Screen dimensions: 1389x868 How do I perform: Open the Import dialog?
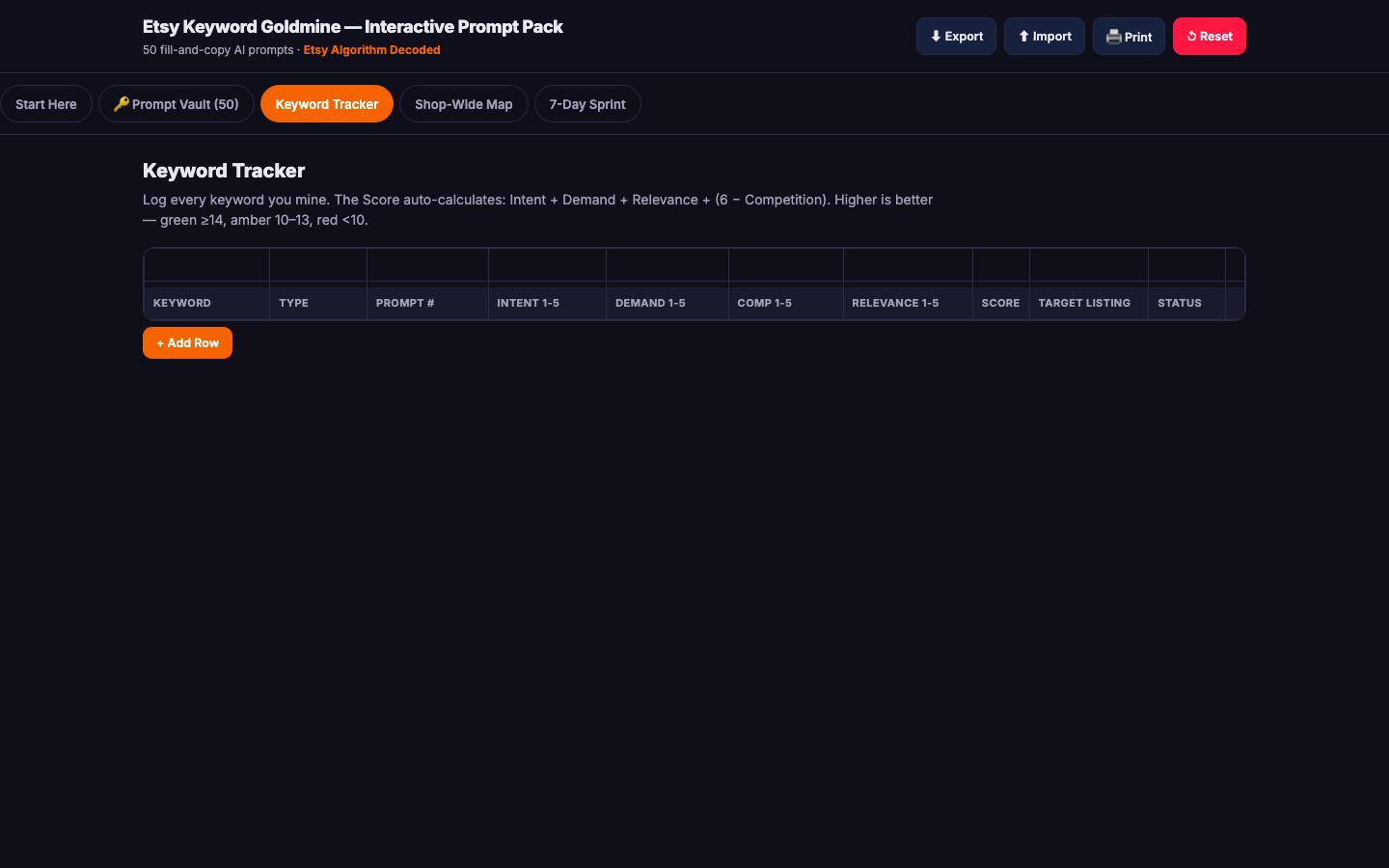click(x=1045, y=37)
